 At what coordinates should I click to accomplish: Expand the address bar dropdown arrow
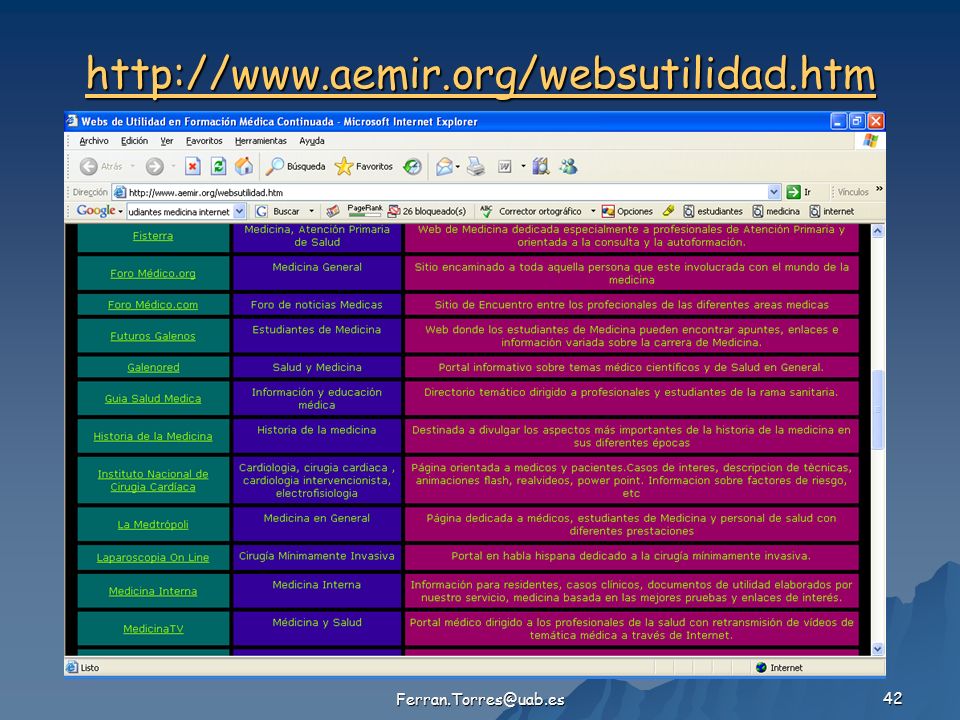tap(774, 192)
